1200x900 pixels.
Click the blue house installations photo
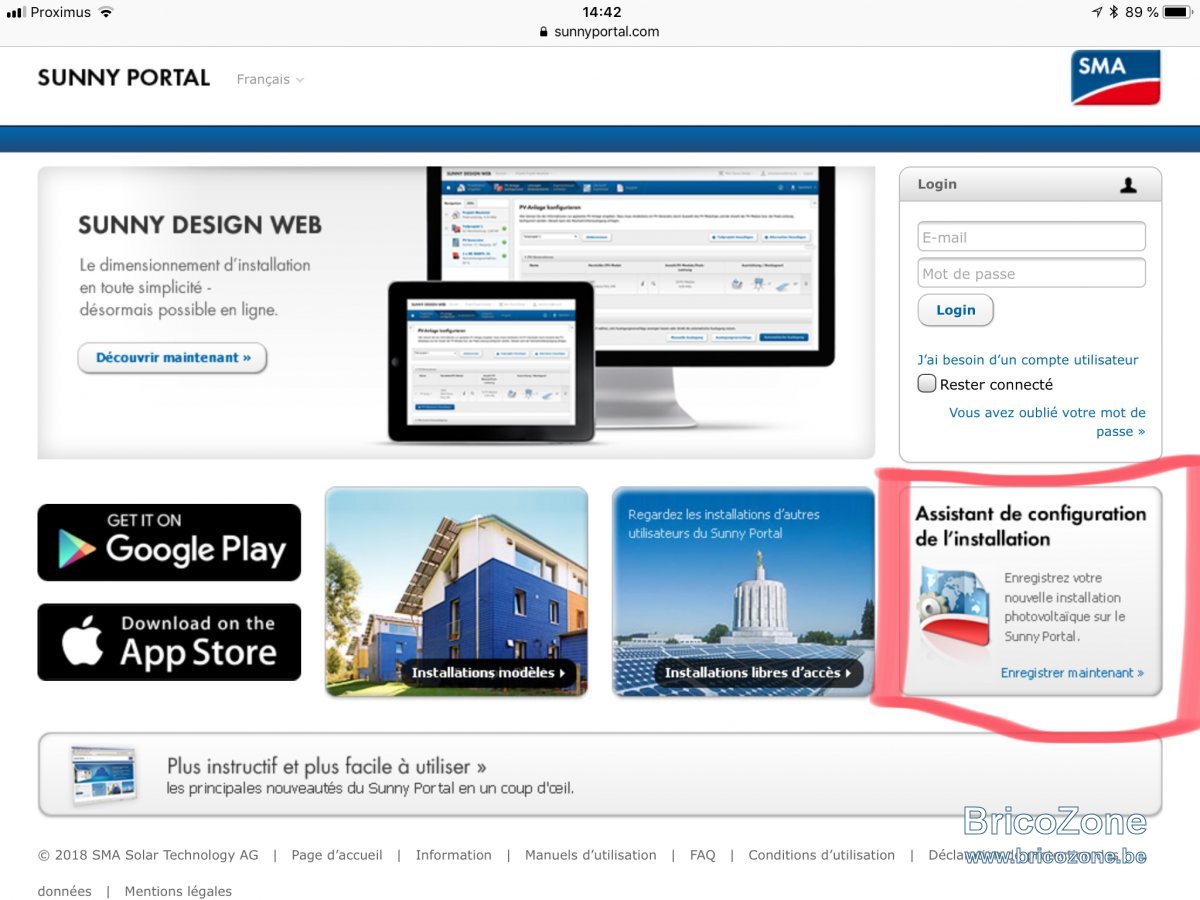[x=456, y=591]
